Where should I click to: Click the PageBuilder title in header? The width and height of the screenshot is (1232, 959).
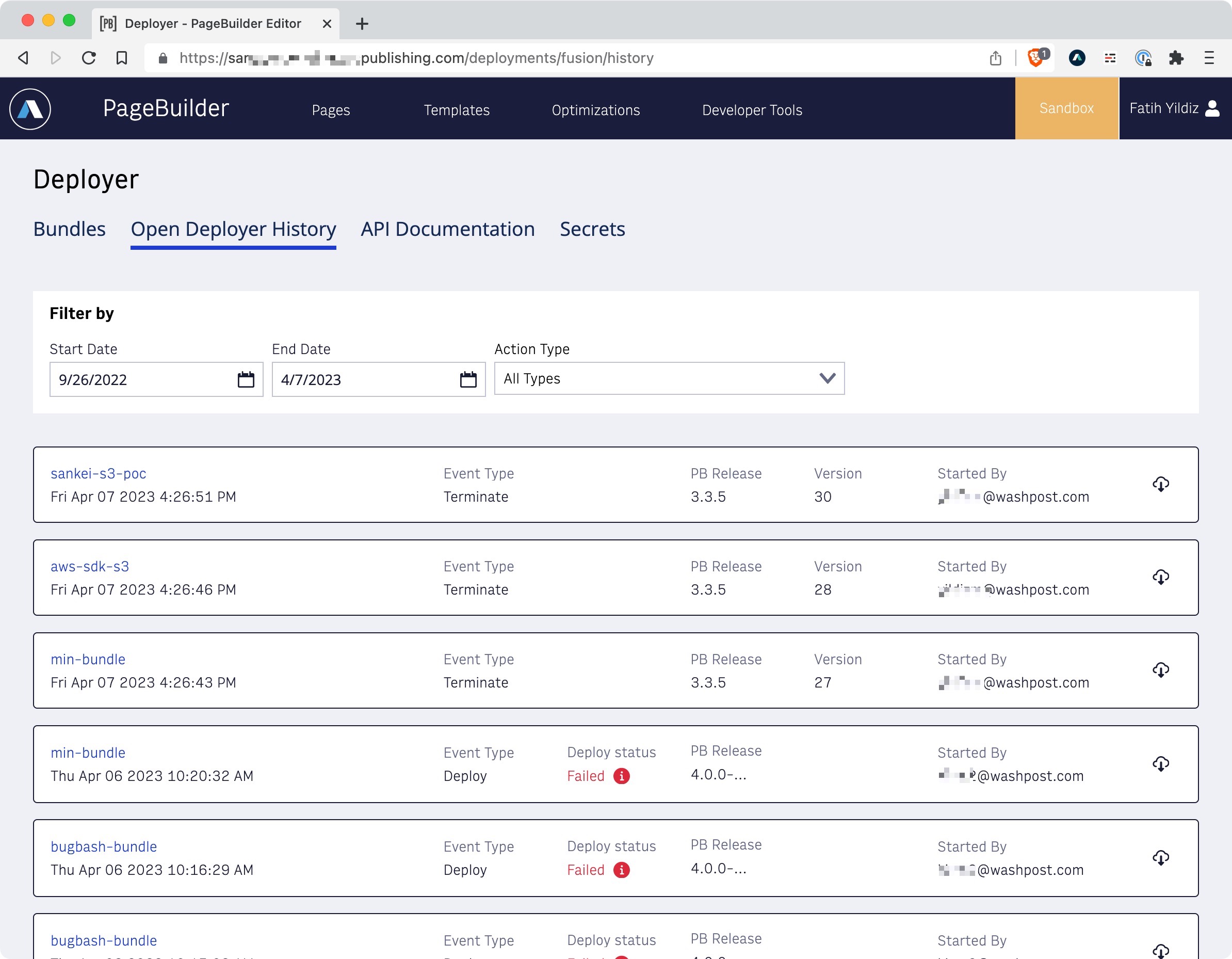tap(166, 108)
